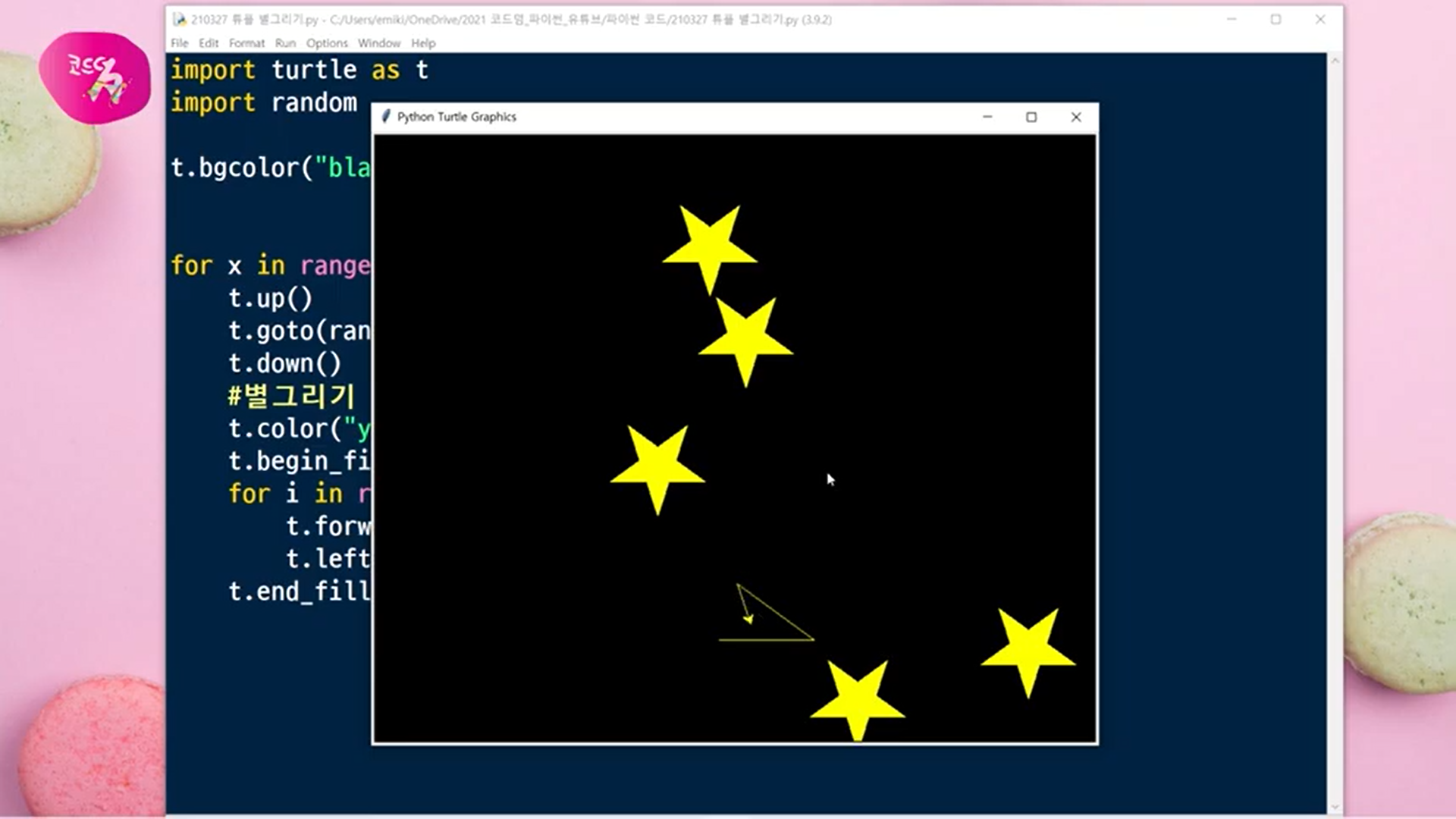Image resolution: width=1456 pixels, height=819 pixels.
Task: Maximize the IDLE editor window
Action: tap(1276, 20)
